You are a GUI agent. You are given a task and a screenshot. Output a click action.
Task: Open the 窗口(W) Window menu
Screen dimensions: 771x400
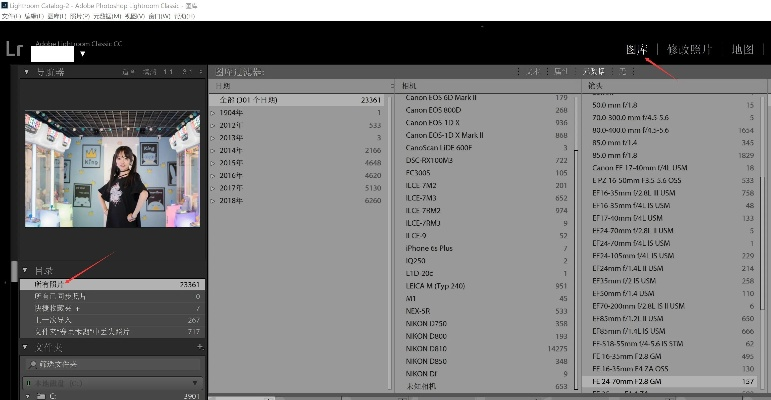(x=159, y=16)
